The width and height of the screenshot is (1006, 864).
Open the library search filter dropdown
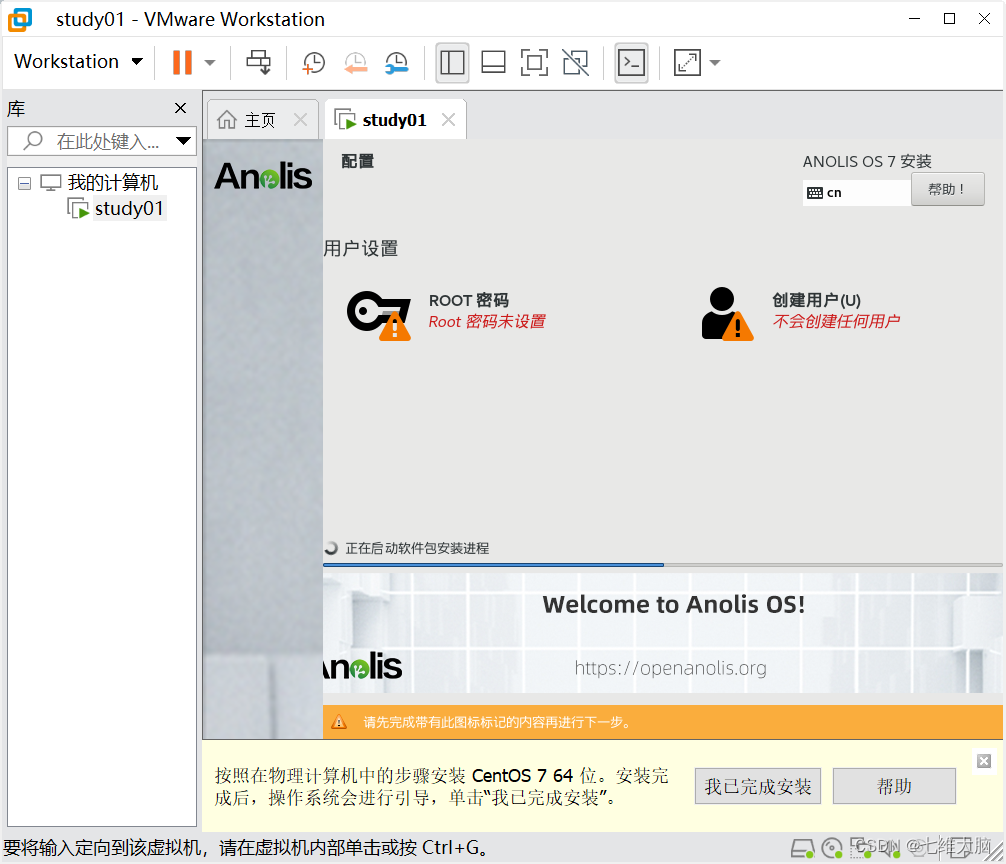183,141
